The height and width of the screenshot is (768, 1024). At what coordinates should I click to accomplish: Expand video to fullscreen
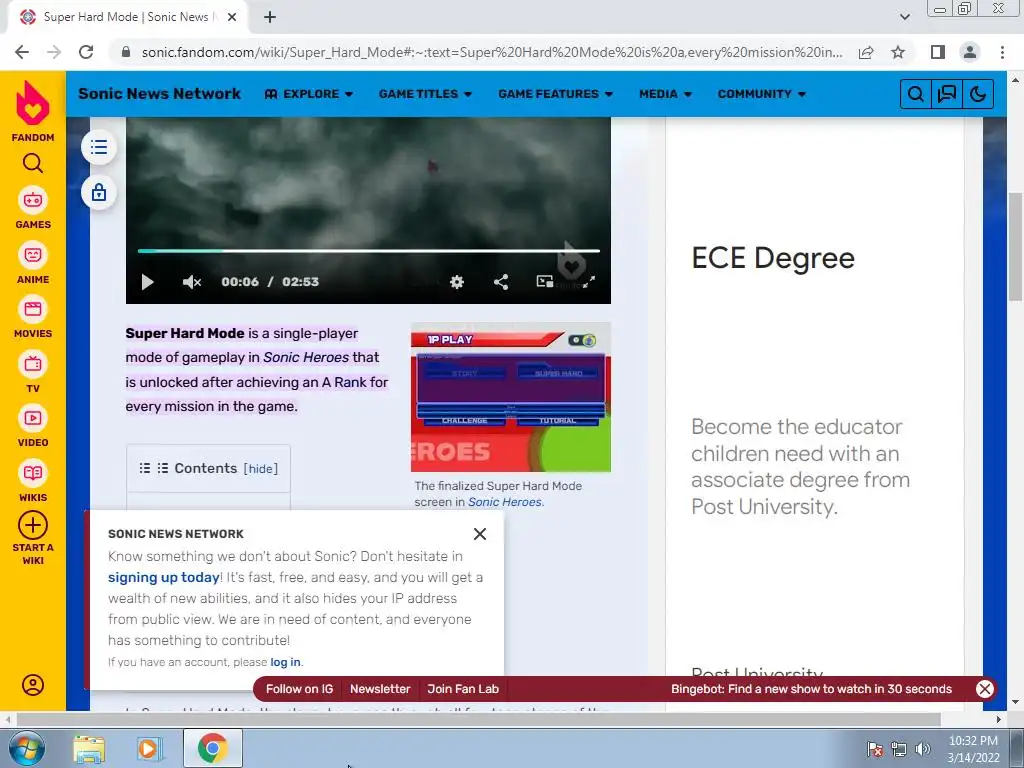(x=589, y=282)
